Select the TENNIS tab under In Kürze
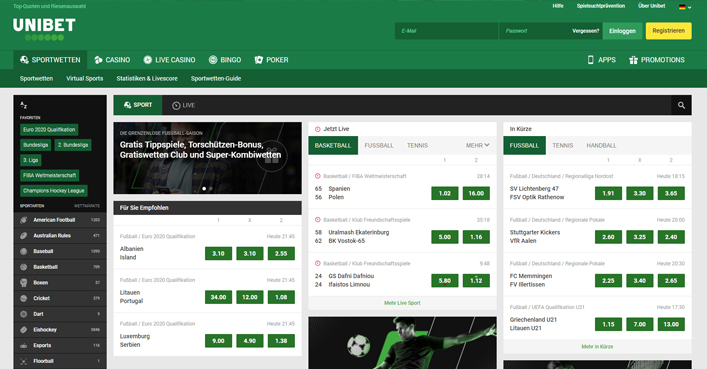The width and height of the screenshot is (707, 369). click(562, 145)
